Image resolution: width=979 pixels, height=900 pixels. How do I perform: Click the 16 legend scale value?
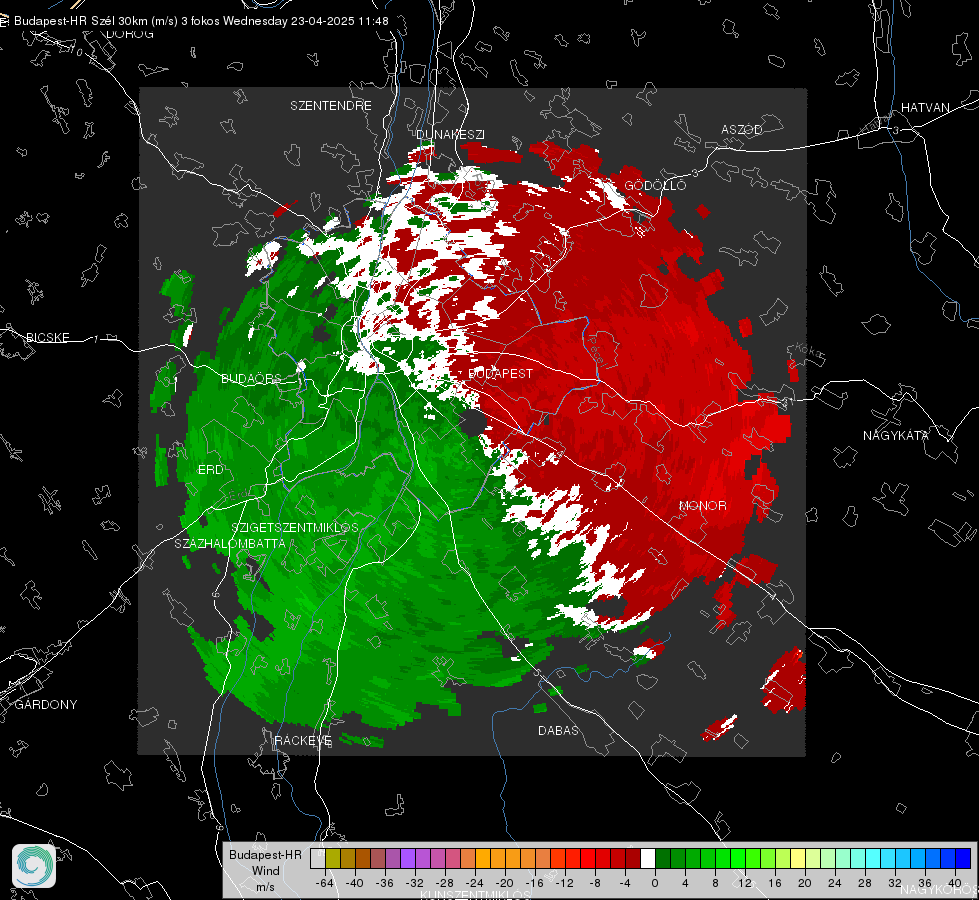coord(774,883)
